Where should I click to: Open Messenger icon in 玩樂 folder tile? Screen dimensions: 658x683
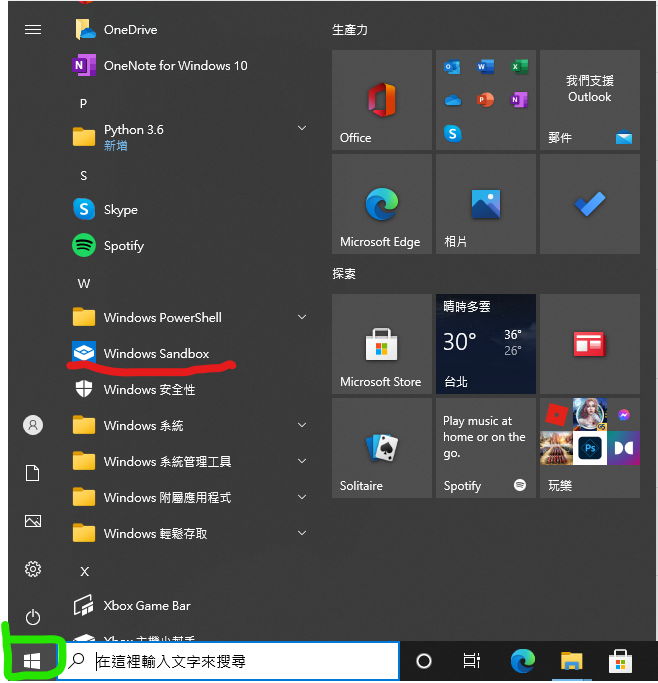(x=624, y=415)
